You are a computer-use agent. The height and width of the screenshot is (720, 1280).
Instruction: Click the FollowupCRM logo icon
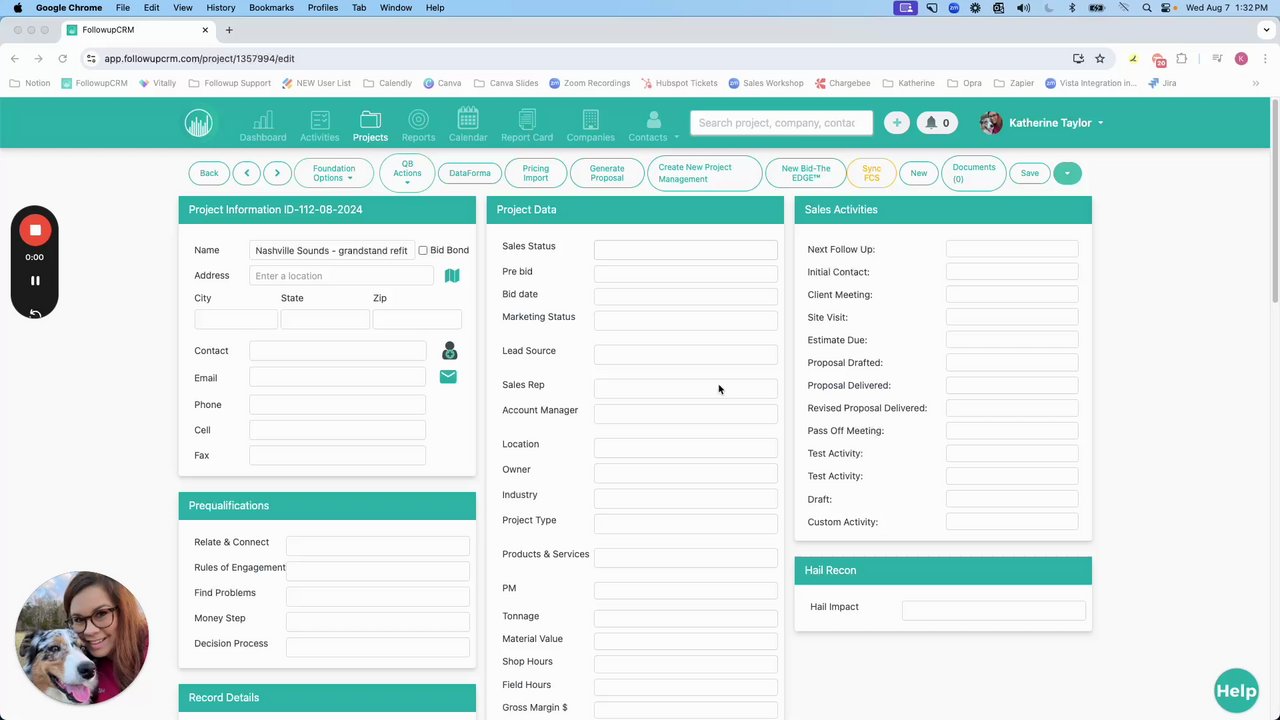198,123
